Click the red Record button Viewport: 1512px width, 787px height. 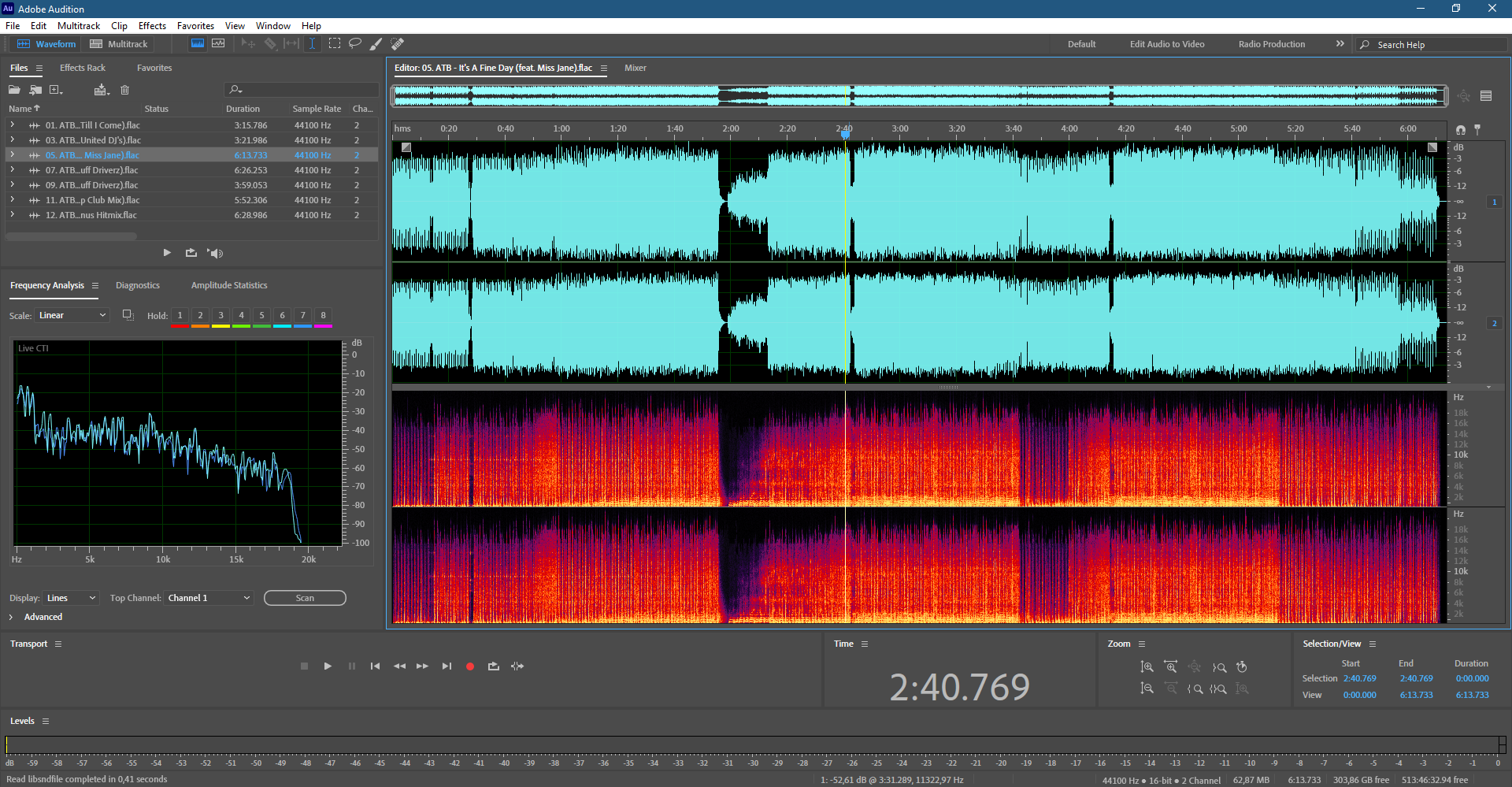coord(470,666)
